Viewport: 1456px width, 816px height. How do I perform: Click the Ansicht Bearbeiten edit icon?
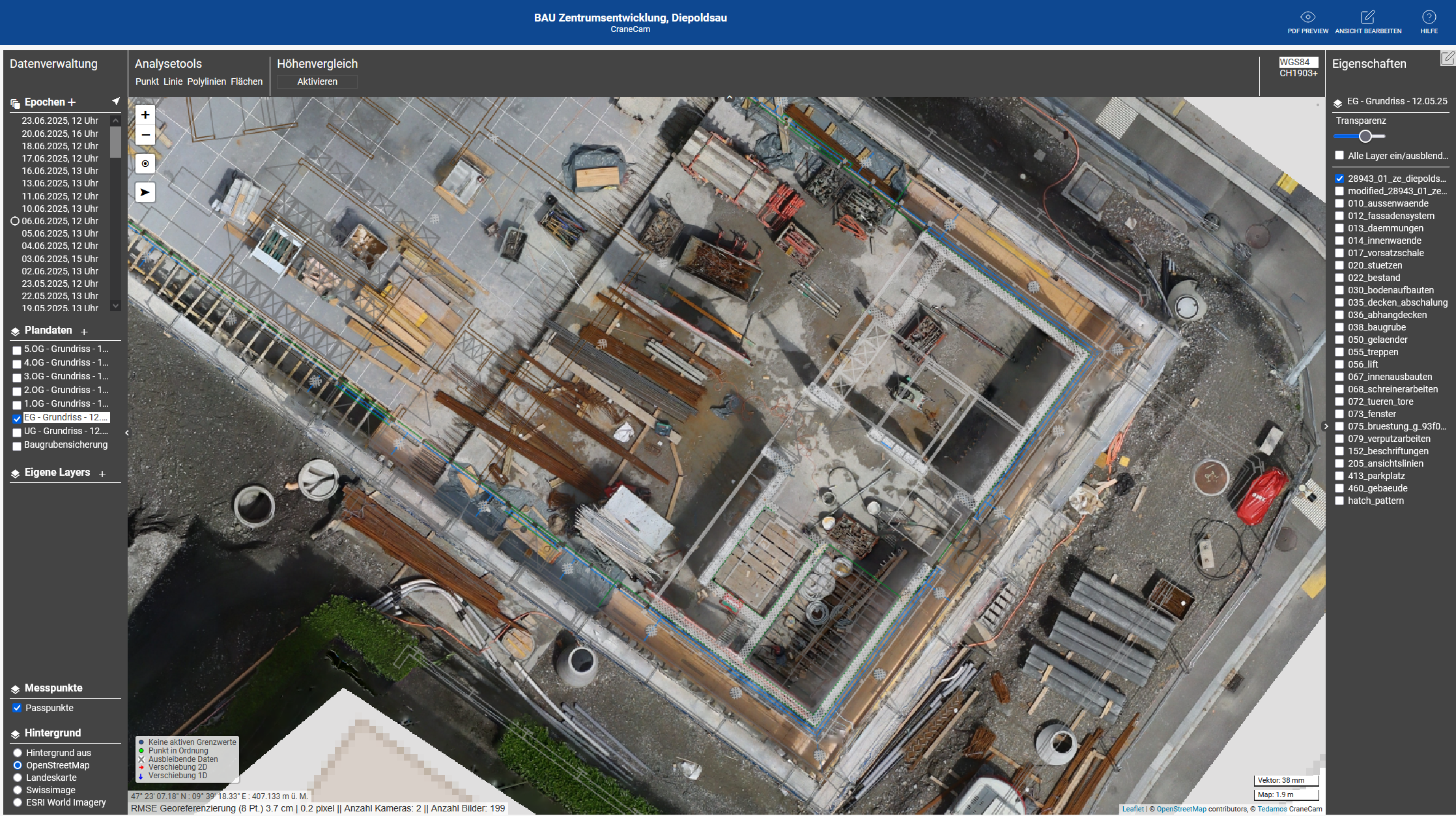(x=1368, y=18)
